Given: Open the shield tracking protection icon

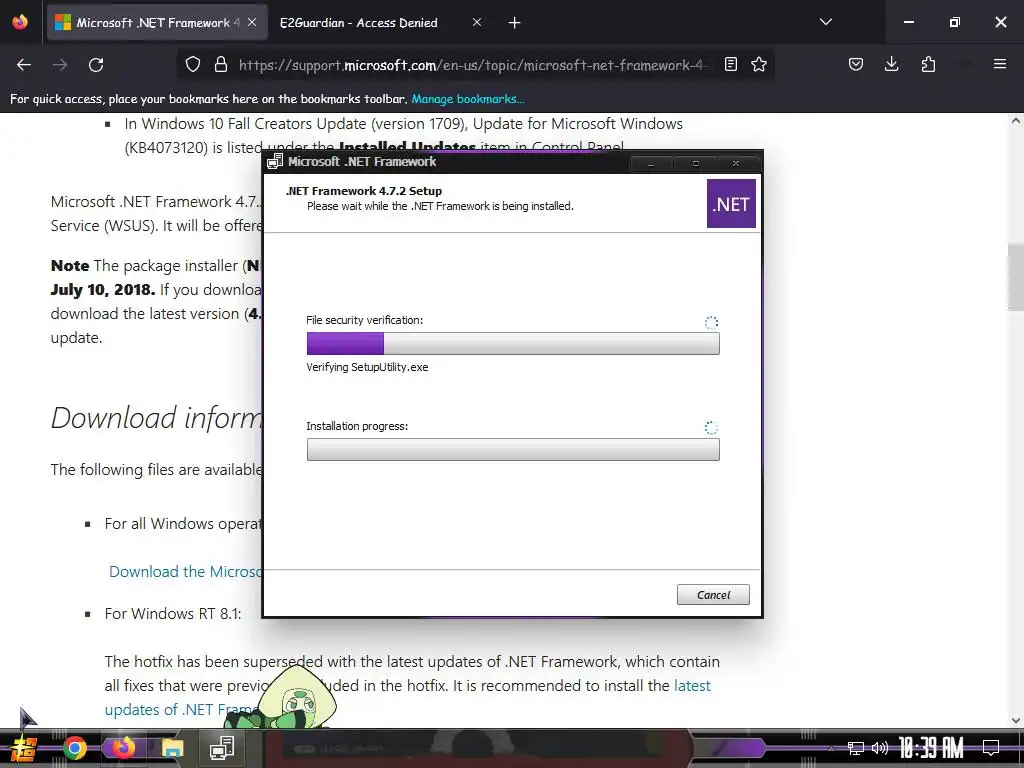Looking at the screenshot, I should [193, 64].
